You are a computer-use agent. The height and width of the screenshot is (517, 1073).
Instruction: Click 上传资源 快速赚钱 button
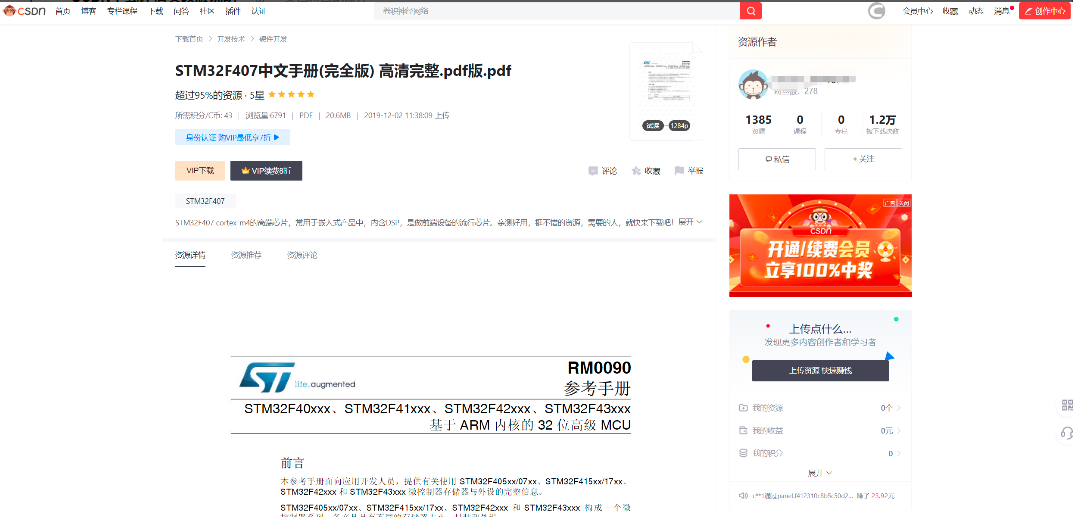pos(820,371)
